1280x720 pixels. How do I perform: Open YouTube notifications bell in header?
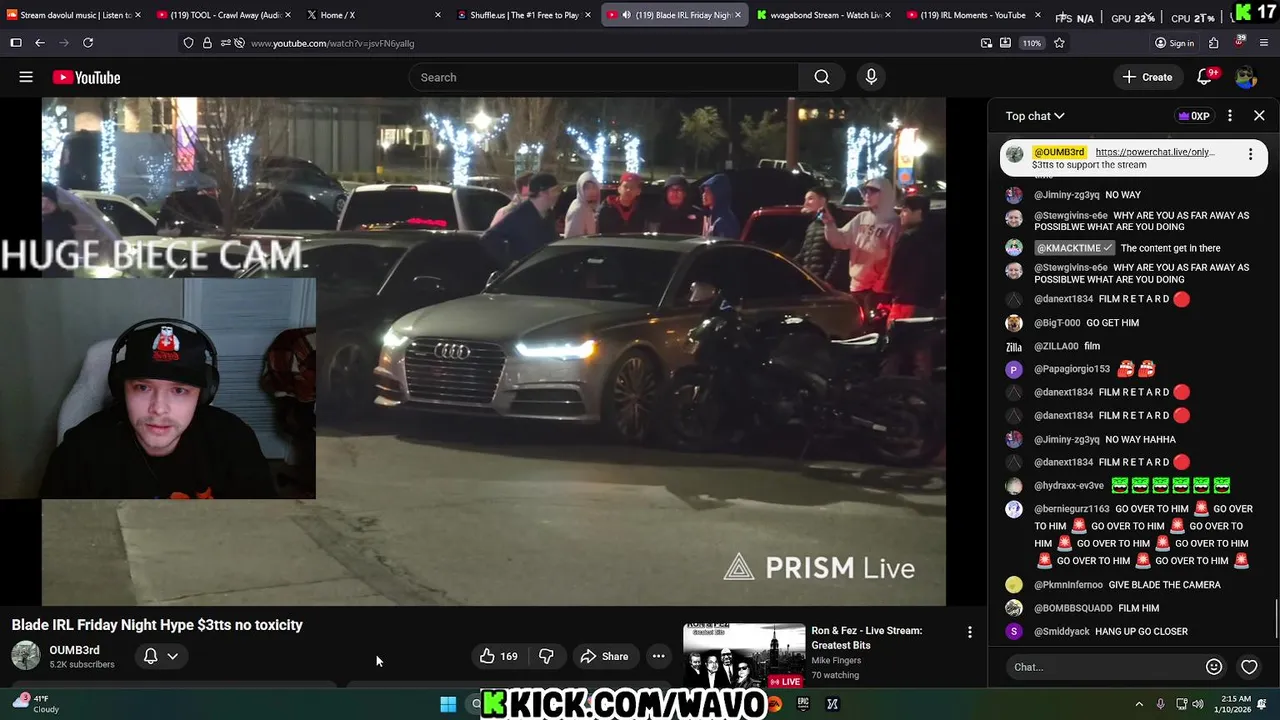(1205, 77)
